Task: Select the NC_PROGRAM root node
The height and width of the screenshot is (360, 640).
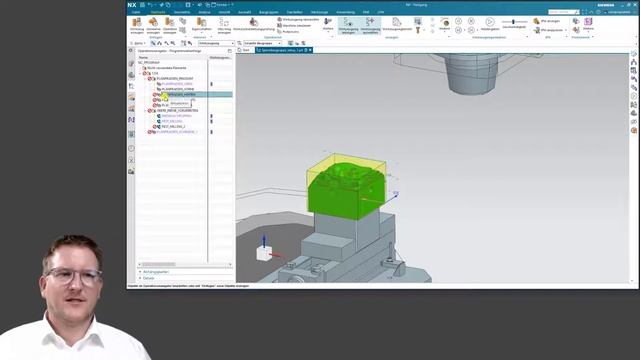Action: point(149,63)
